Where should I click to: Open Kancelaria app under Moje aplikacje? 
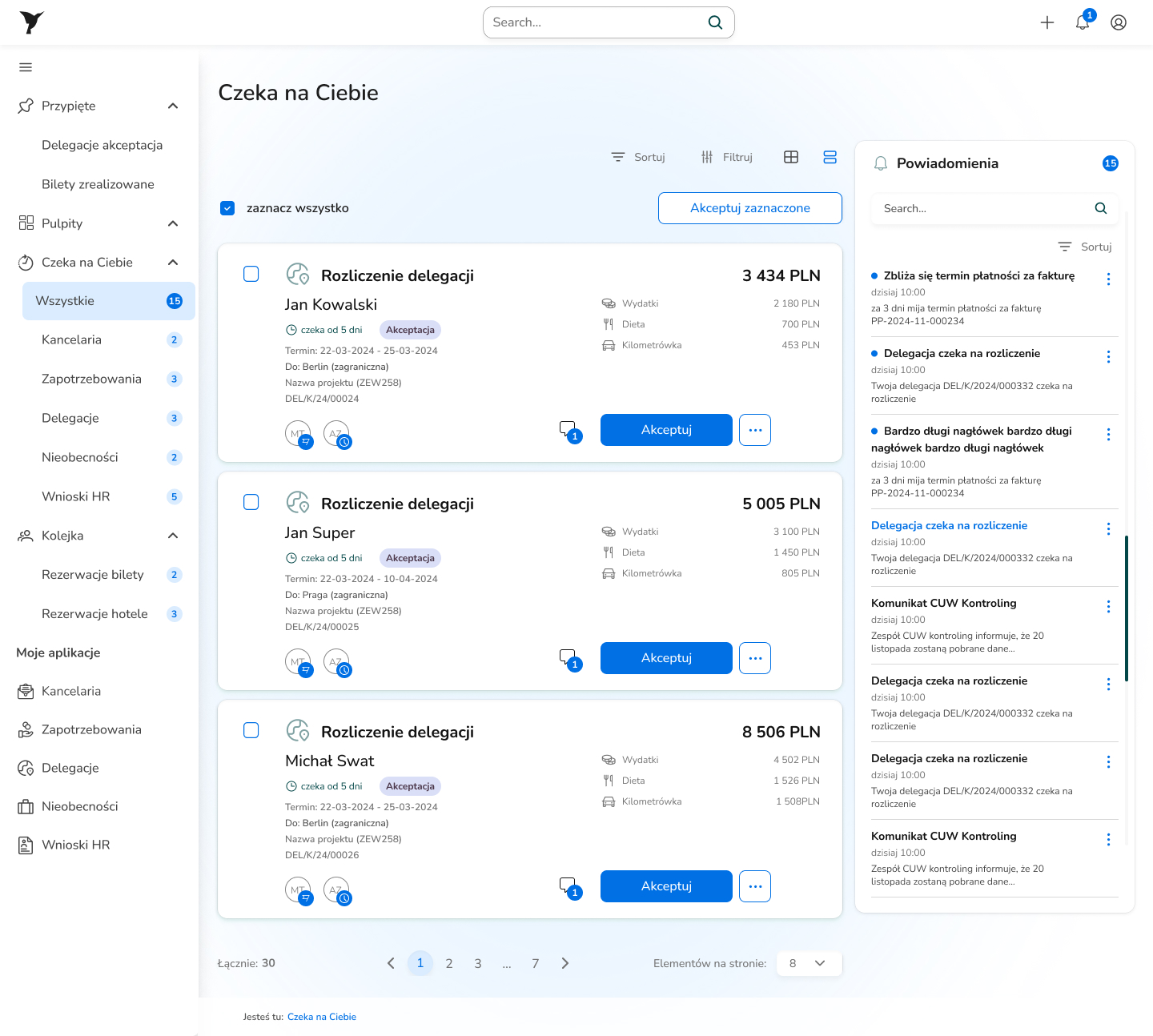[x=59, y=691]
